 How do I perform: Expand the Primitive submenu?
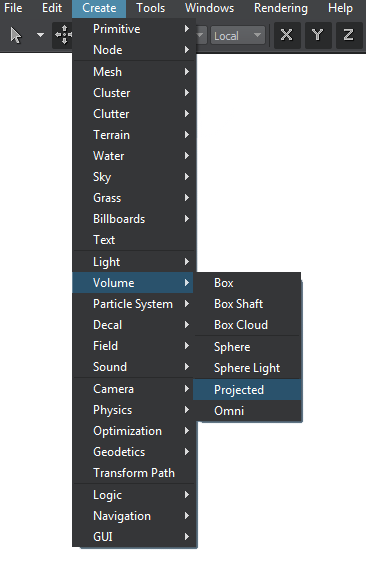(x=134, y=29)
